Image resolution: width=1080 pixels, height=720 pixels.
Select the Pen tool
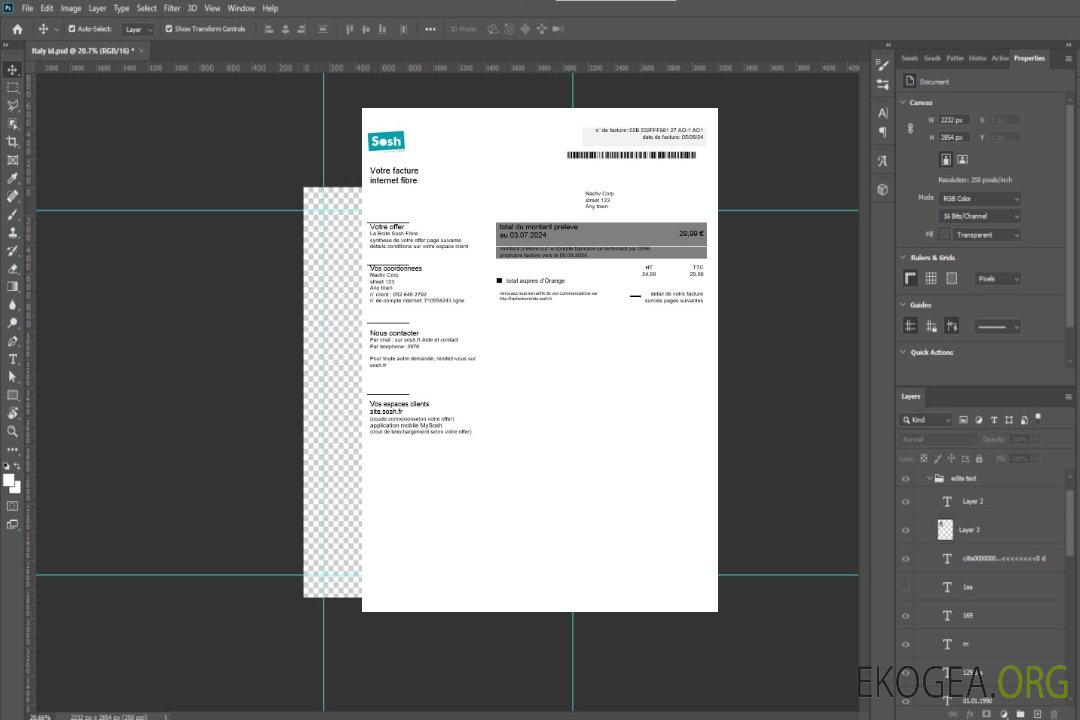click(x=12, y=341)
